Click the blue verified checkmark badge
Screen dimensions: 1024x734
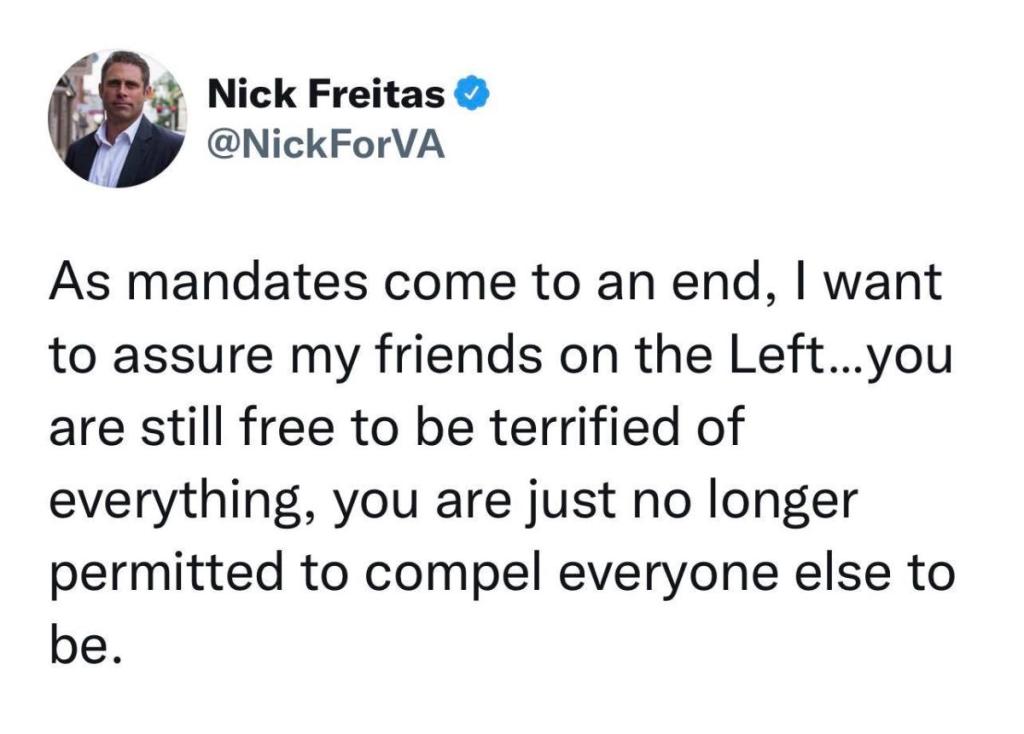click(x=472, y=95)
